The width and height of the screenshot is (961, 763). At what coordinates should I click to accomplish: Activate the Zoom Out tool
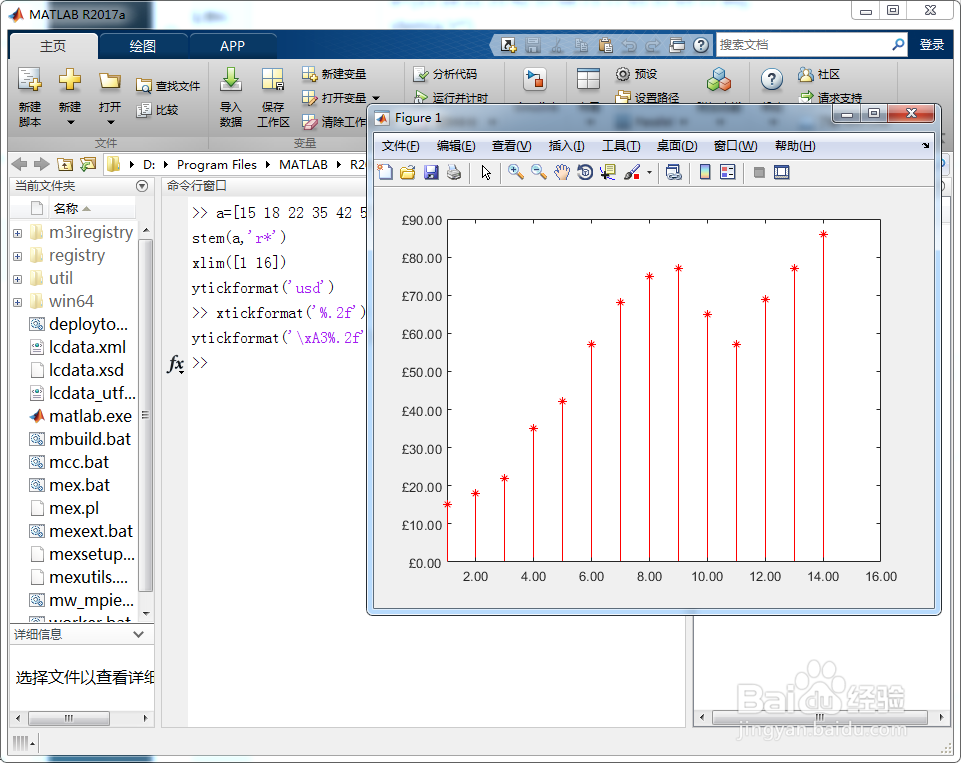tap(539, 173)
